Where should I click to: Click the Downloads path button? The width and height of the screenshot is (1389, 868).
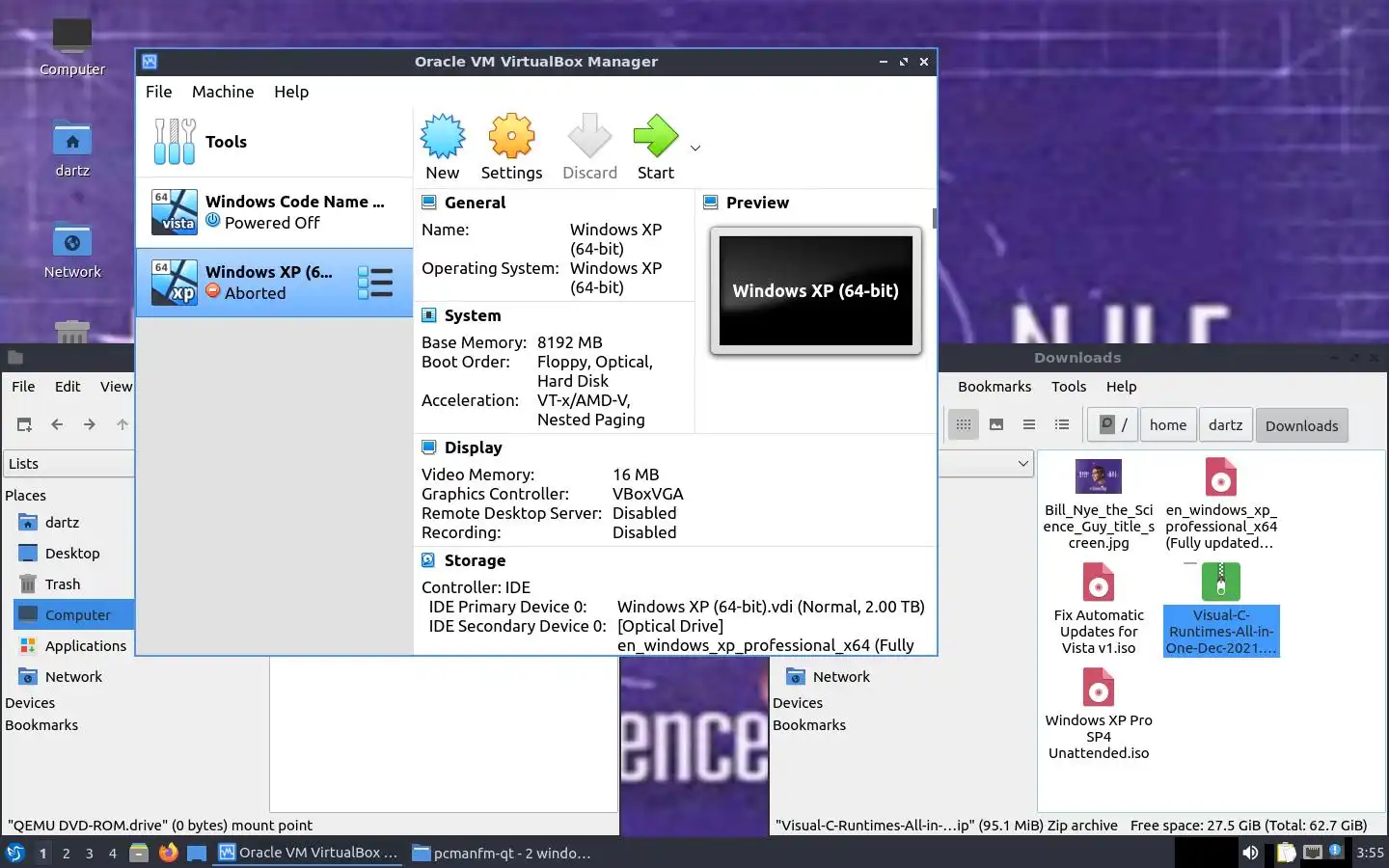(1301, 425)
